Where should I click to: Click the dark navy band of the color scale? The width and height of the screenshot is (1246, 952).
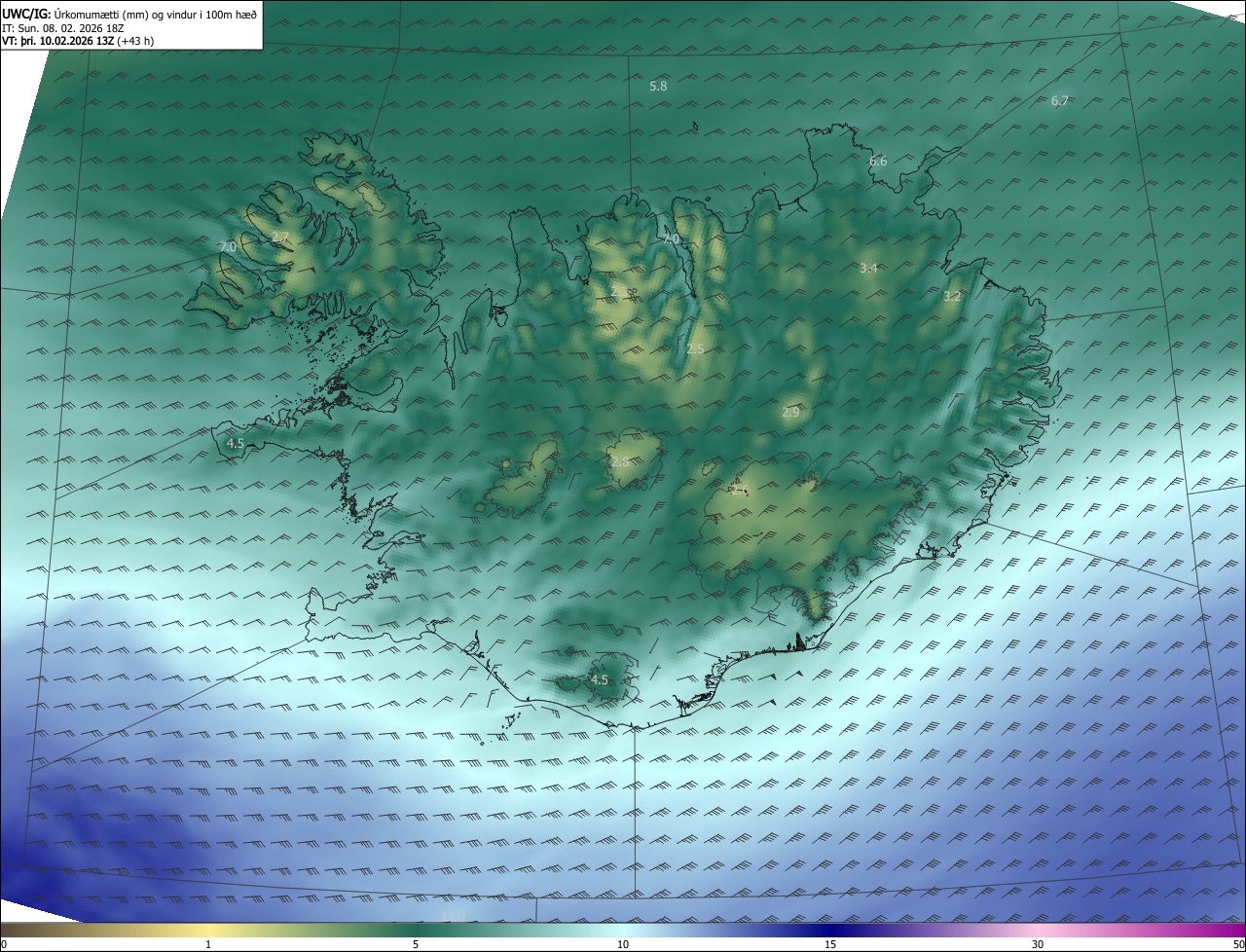pos(830,930)
